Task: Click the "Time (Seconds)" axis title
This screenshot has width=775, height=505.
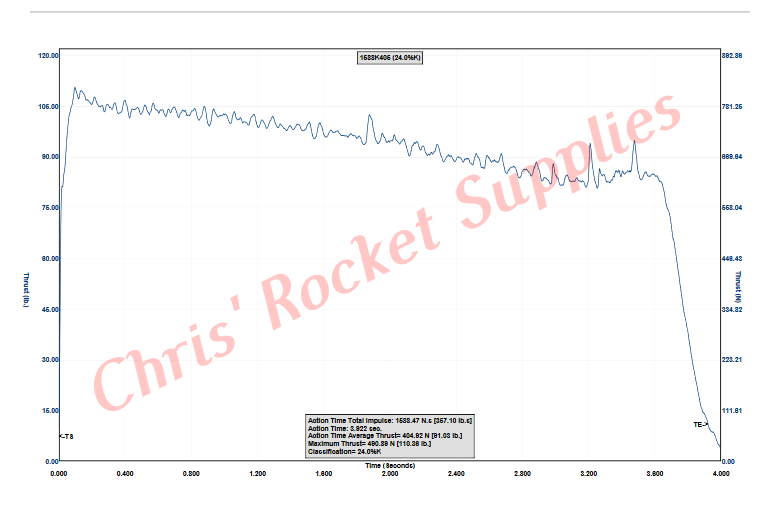Action: (390, 465)
